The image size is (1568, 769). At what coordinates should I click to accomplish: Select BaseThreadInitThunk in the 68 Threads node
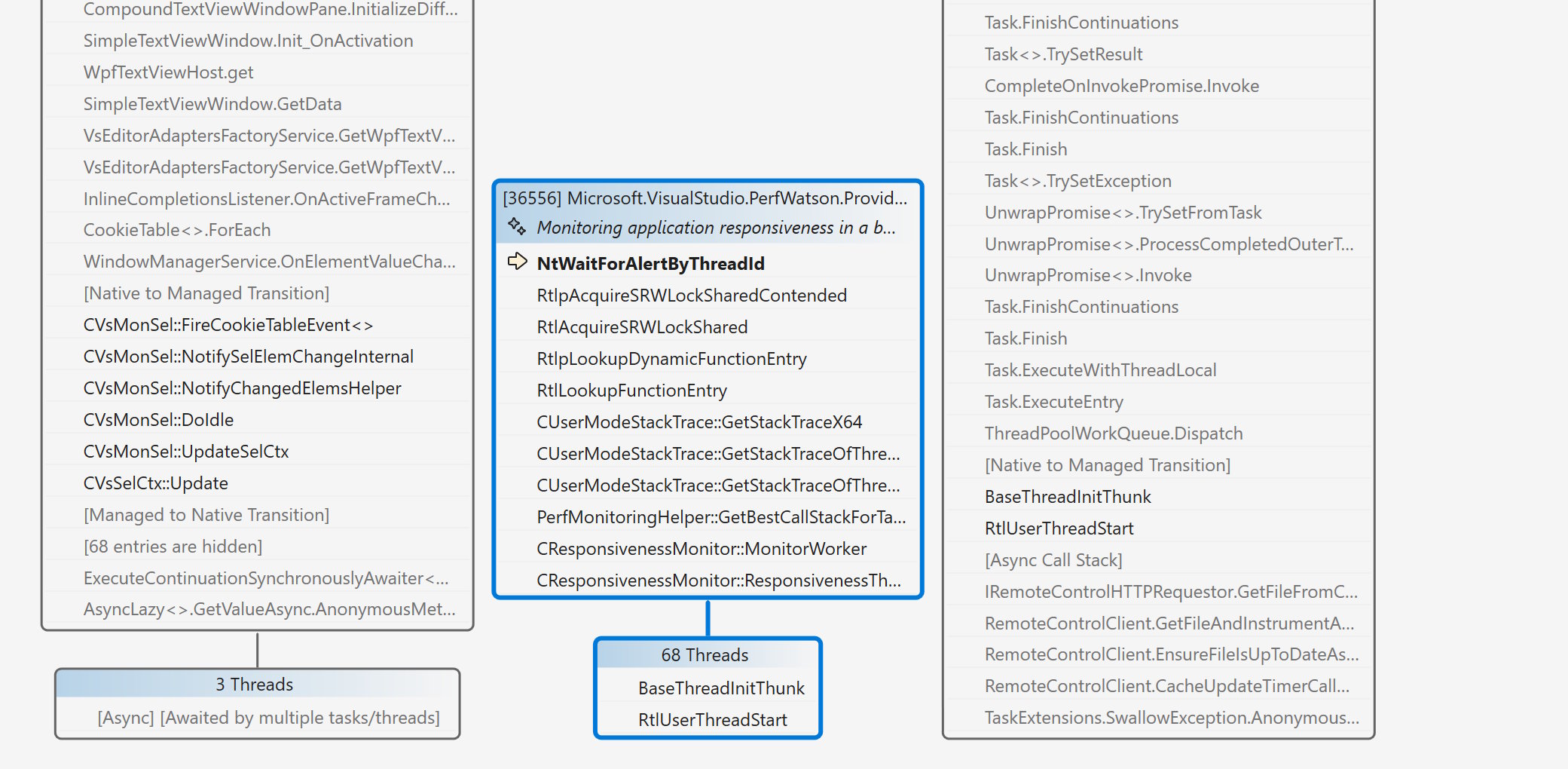point(720,688)
